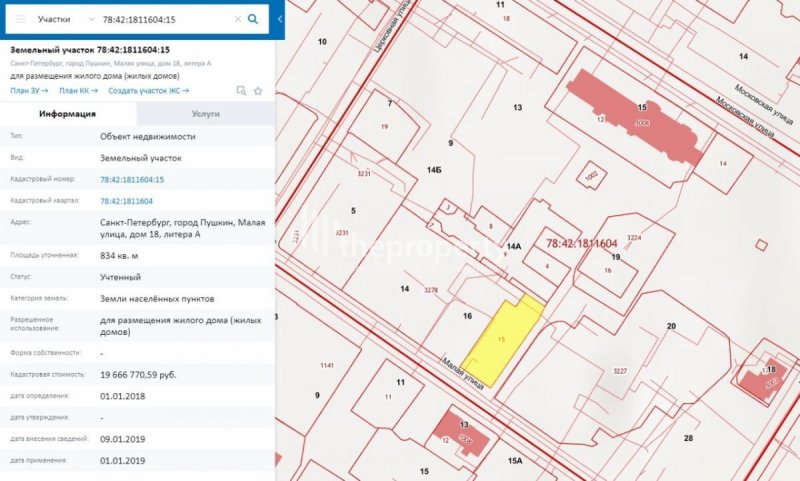The width and height of the screenshot is (800, 481).
Task: Click the find-on-map icon beside star
Action: click(x=241, y=90)
